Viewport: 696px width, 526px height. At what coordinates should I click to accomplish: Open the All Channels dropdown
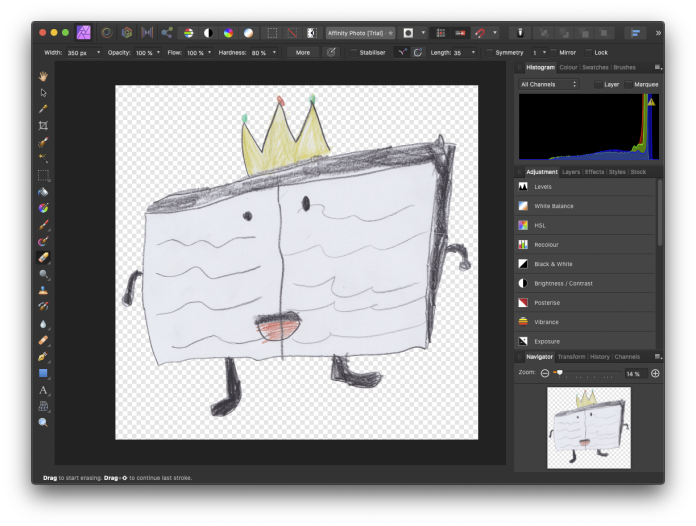(x=548, y=84)
